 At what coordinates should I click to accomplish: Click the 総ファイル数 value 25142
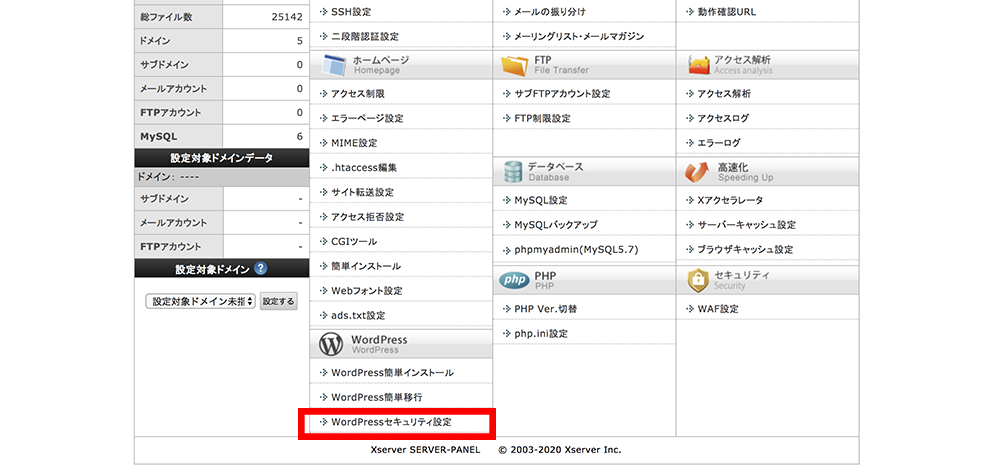(286, 17)
